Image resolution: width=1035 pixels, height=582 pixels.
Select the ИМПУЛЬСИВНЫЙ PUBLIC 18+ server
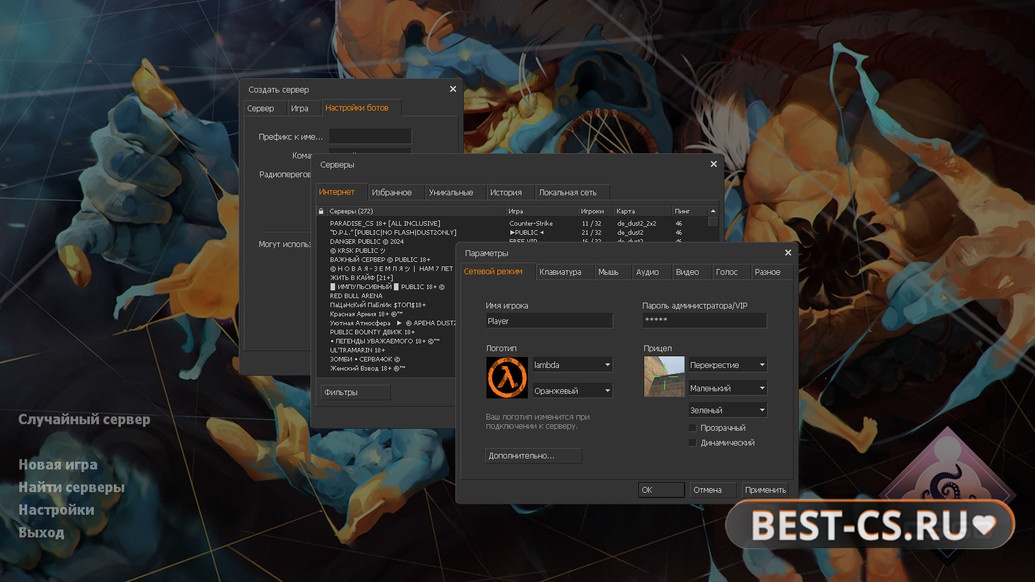[x=386, y=287]
